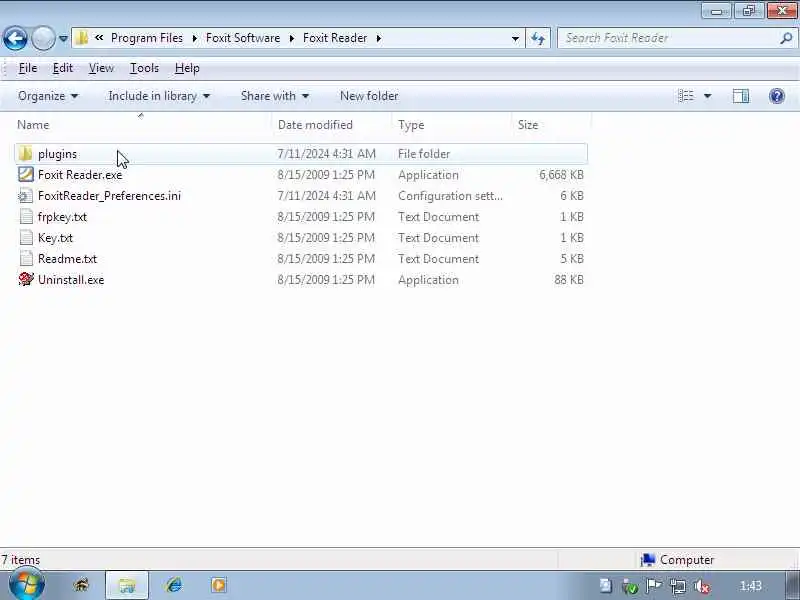Select the plugins folder icon
800x600 pixels.
[x=26, y=154]
